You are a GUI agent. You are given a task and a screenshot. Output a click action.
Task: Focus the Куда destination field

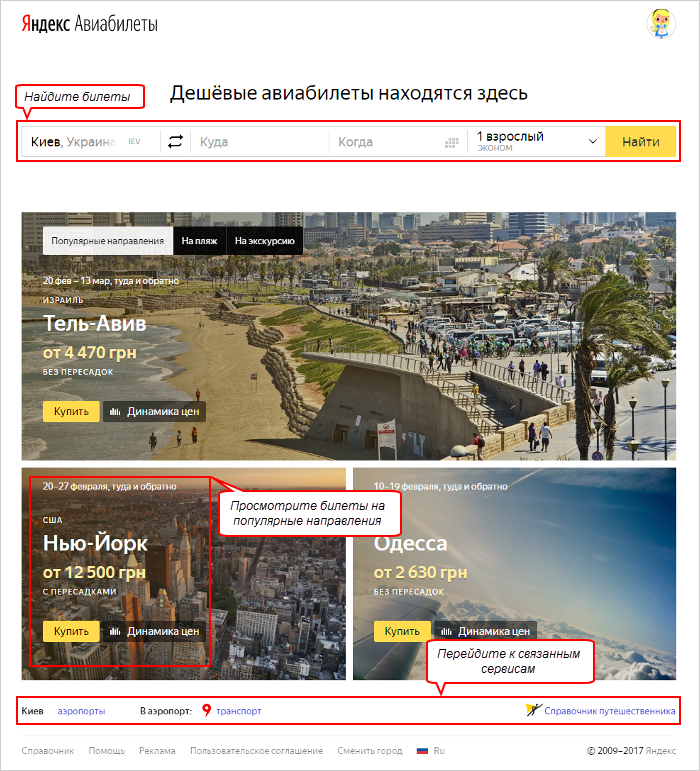pyautogui.click(x=260, y=142)
